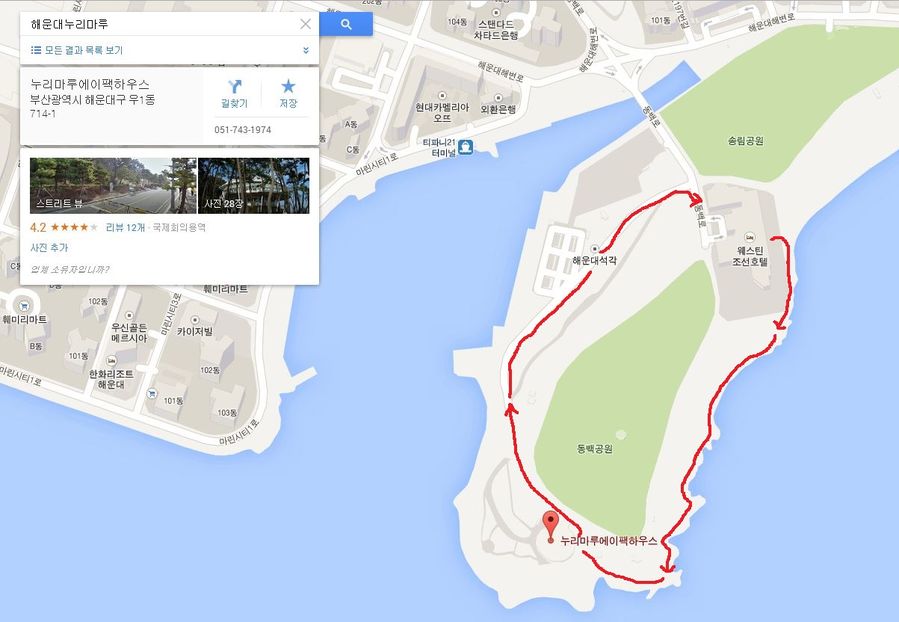Image resolution: width=899 pixels, height=622 pixels.
Task: Open 모든 결과 목록 보기 list
Action: pos(77,50)
